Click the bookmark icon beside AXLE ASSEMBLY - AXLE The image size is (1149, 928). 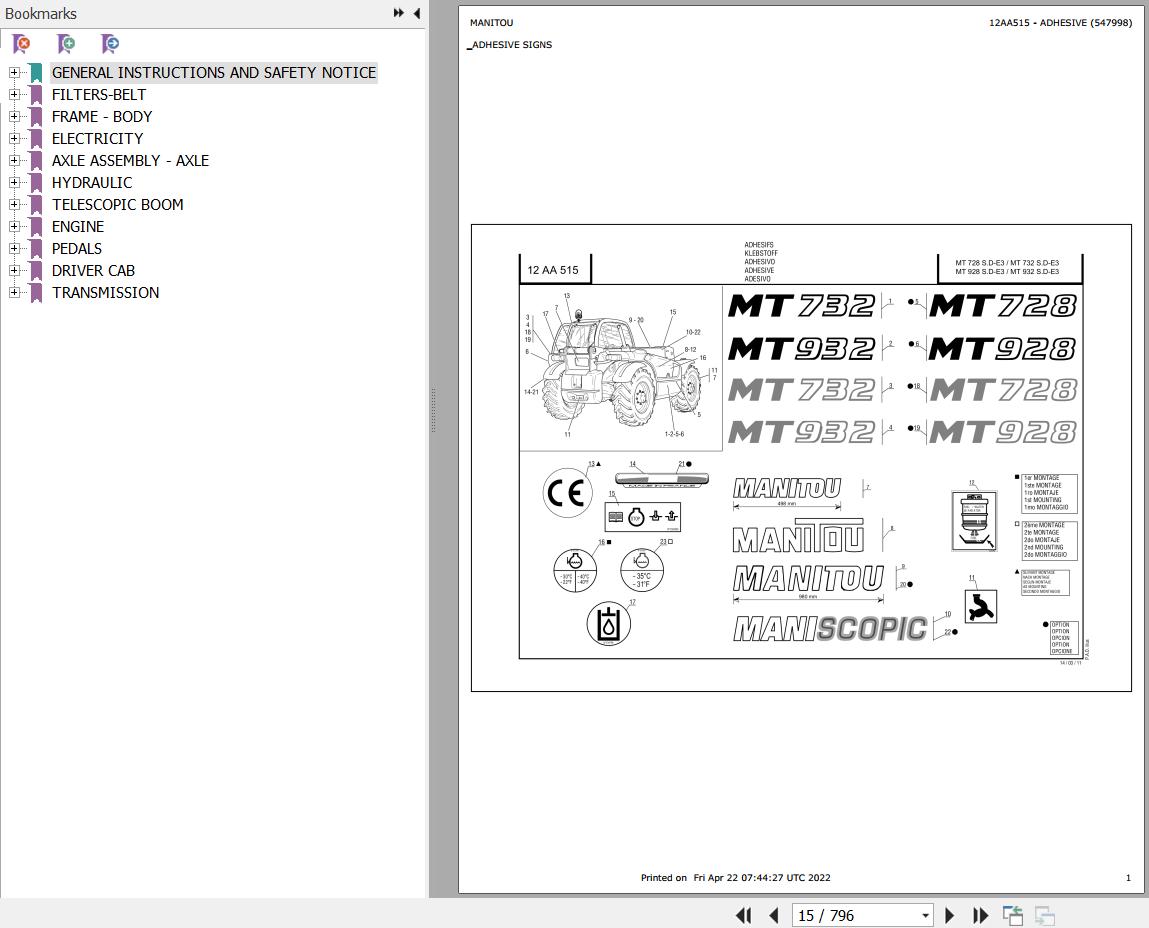(36, 161)
